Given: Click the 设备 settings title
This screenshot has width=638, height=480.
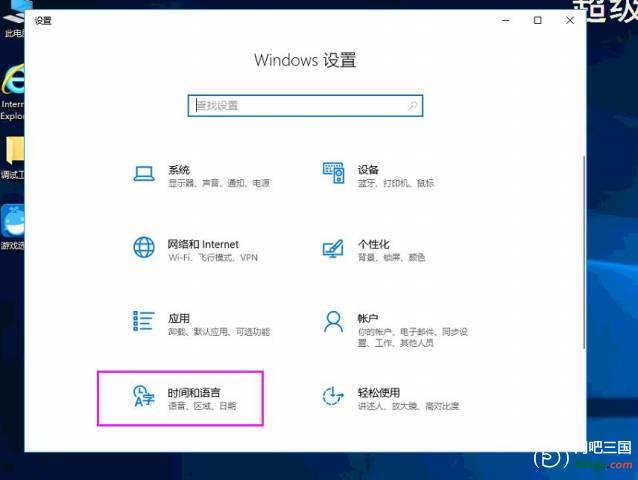Looking at the screenshot, I should click(x=368, y=170).
